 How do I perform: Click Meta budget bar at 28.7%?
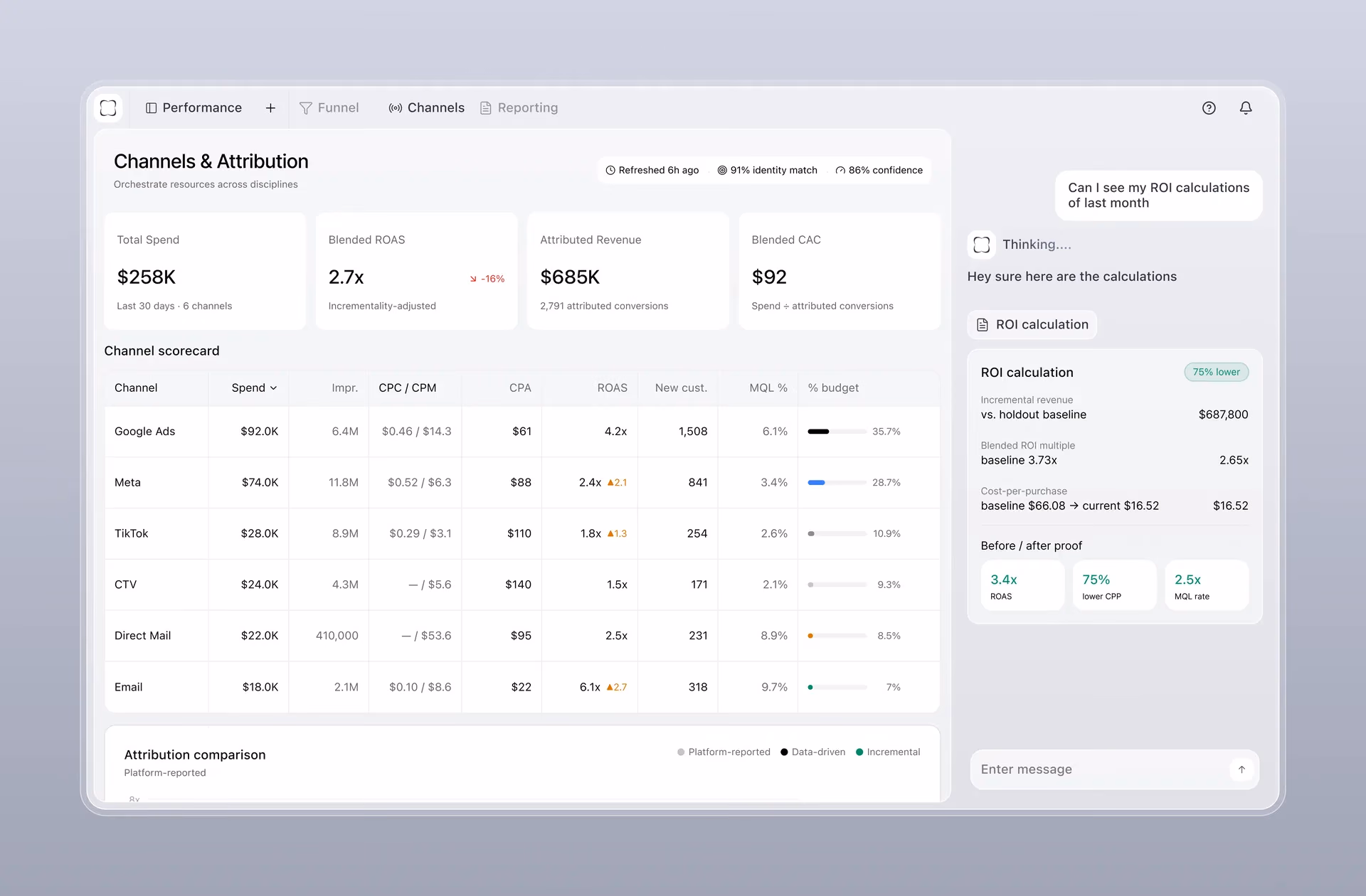pos(837,483)
